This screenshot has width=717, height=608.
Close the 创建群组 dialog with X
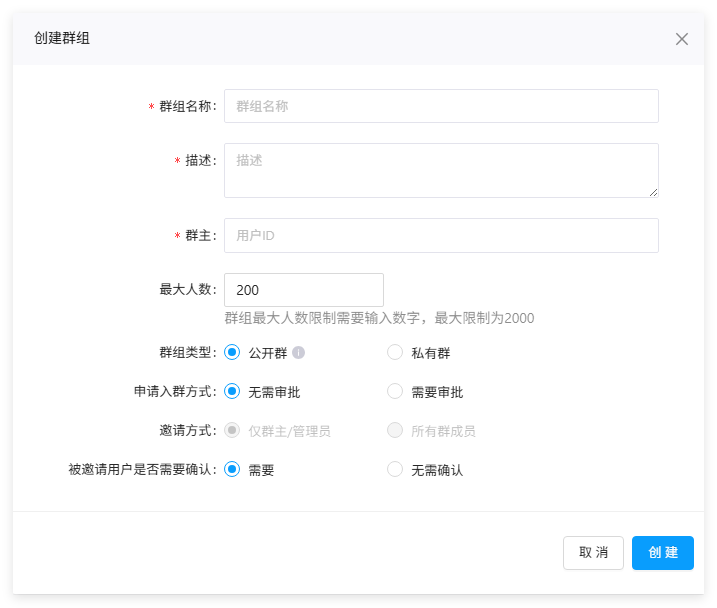pos(682,39)
